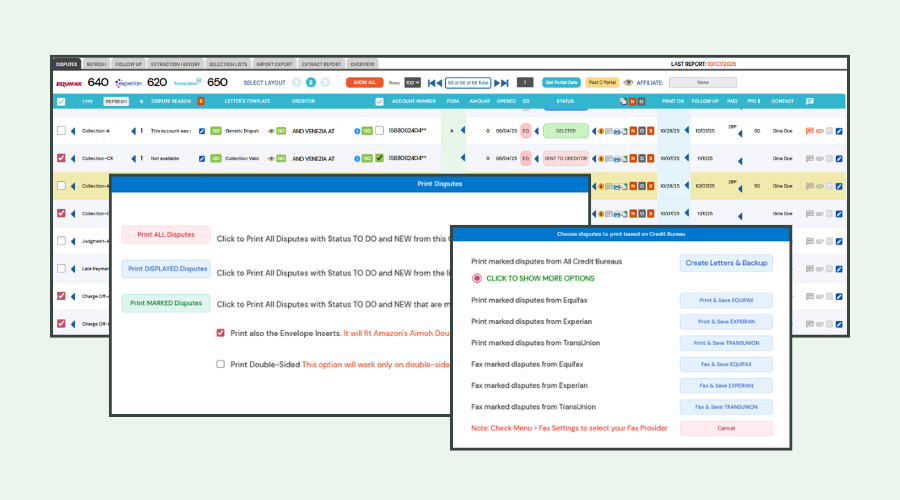Select CLICK TO SHOW MORE OPTIONS radio button

[x=476, y=278]
